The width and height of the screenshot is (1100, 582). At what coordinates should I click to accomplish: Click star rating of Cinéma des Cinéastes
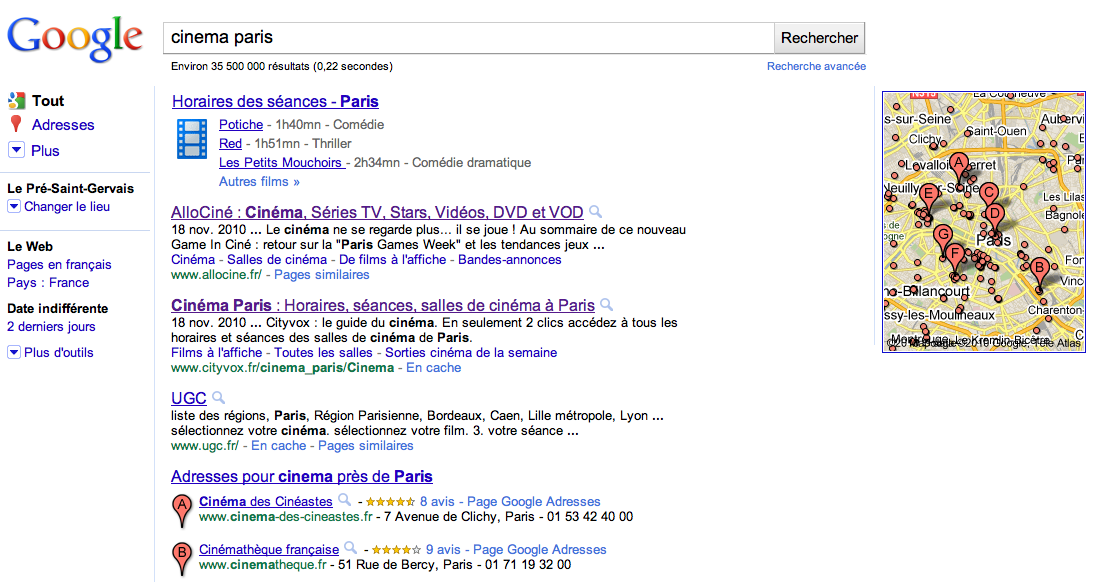click(390, 502)
